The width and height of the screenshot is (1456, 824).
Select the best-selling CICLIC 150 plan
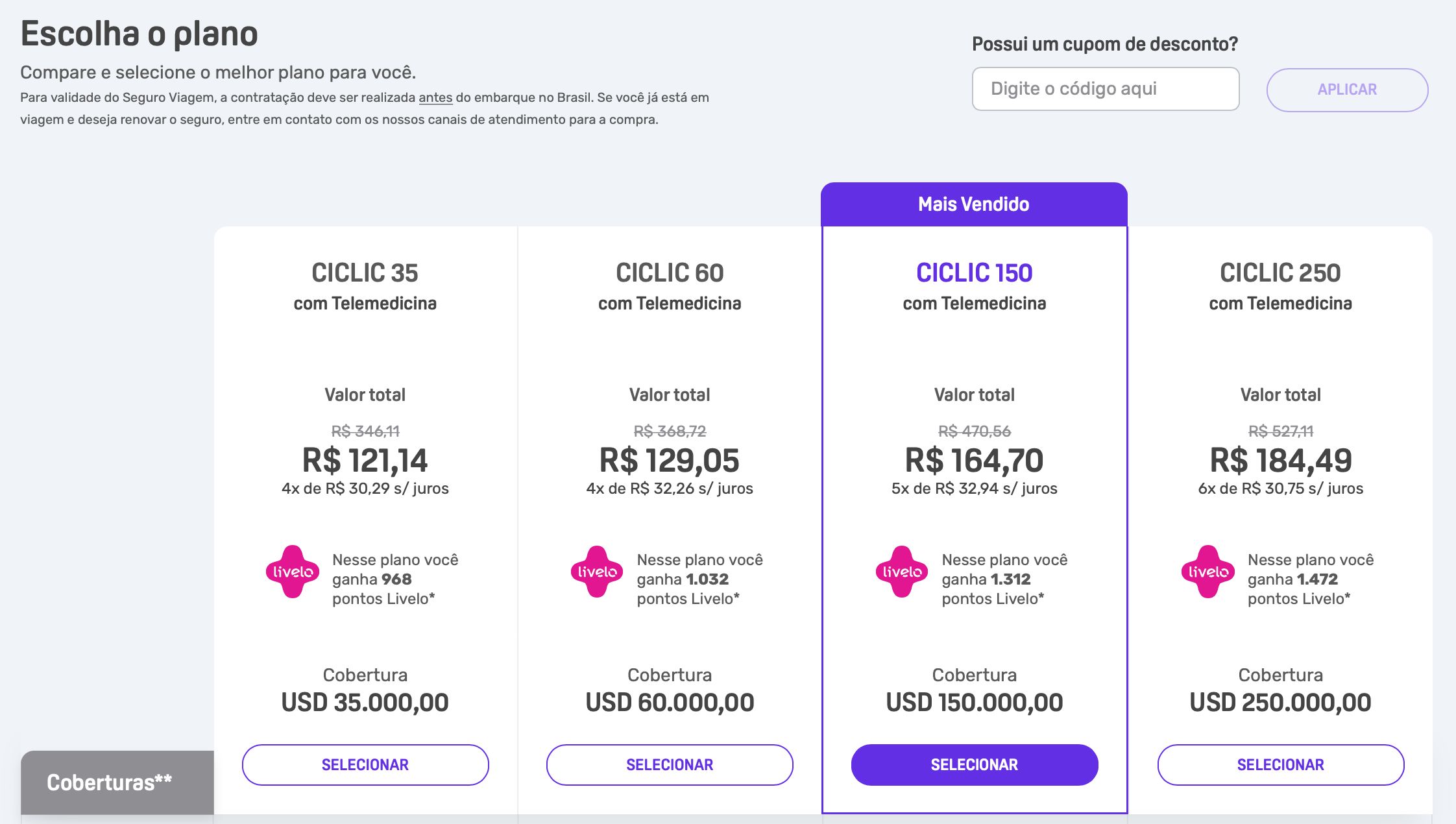(x=975, y=764)
